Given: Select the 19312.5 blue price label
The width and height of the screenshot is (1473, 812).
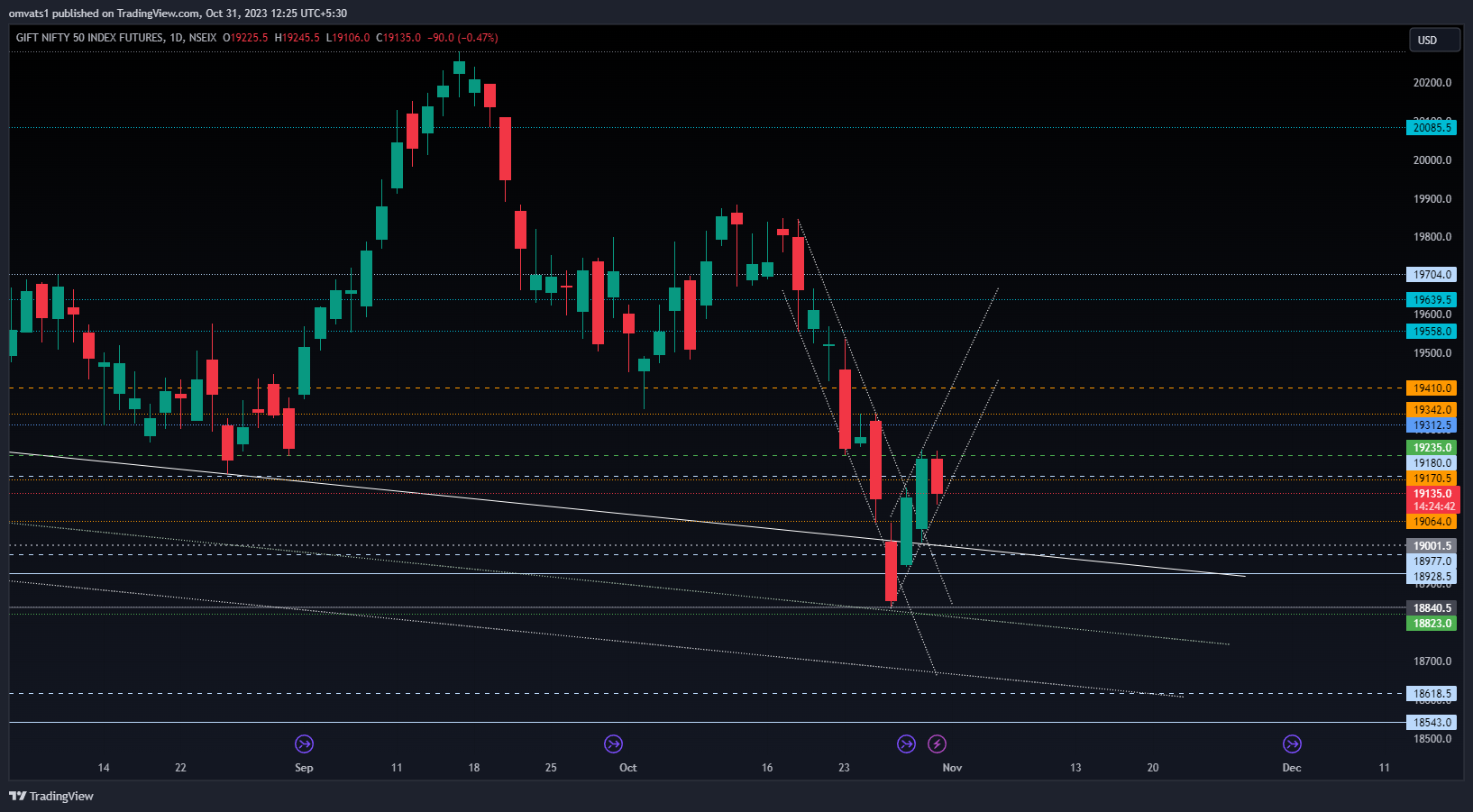Looking at the screenshot, I should 1432,425.
